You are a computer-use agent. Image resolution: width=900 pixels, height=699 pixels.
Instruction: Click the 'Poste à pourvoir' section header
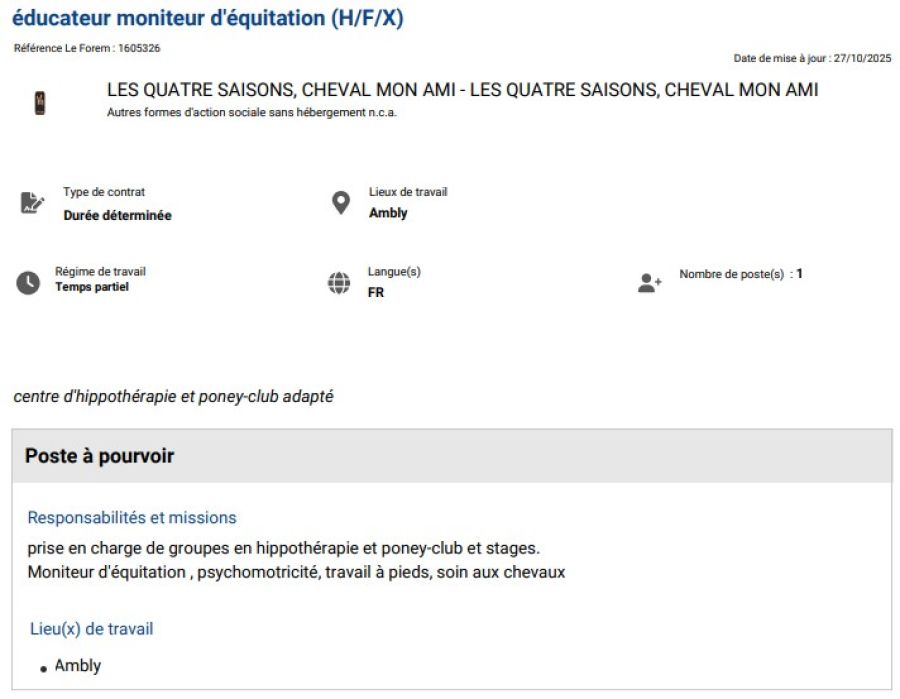point(100,456)
